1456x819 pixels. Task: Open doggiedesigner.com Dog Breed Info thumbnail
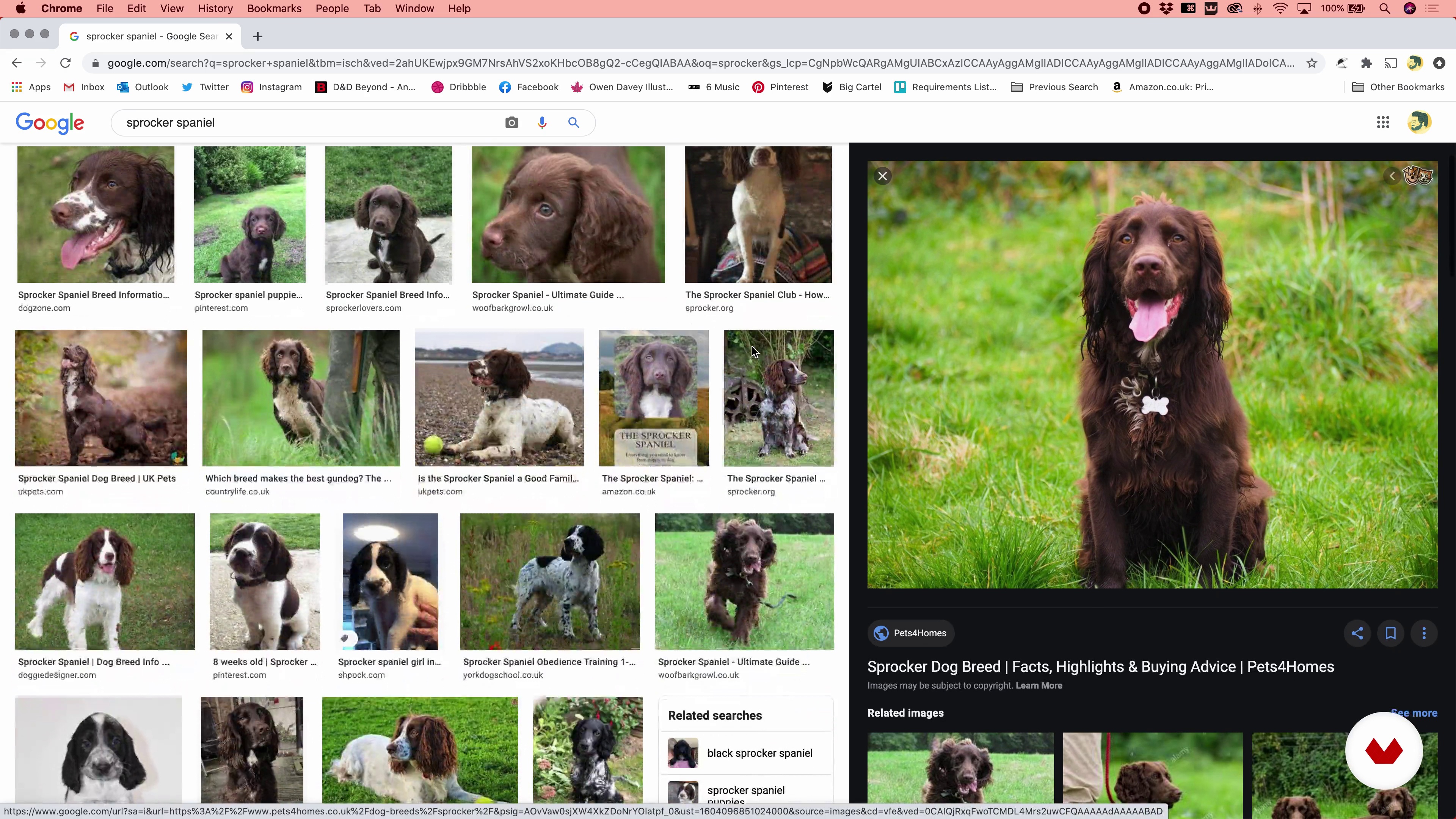click(x=105, y=582)
